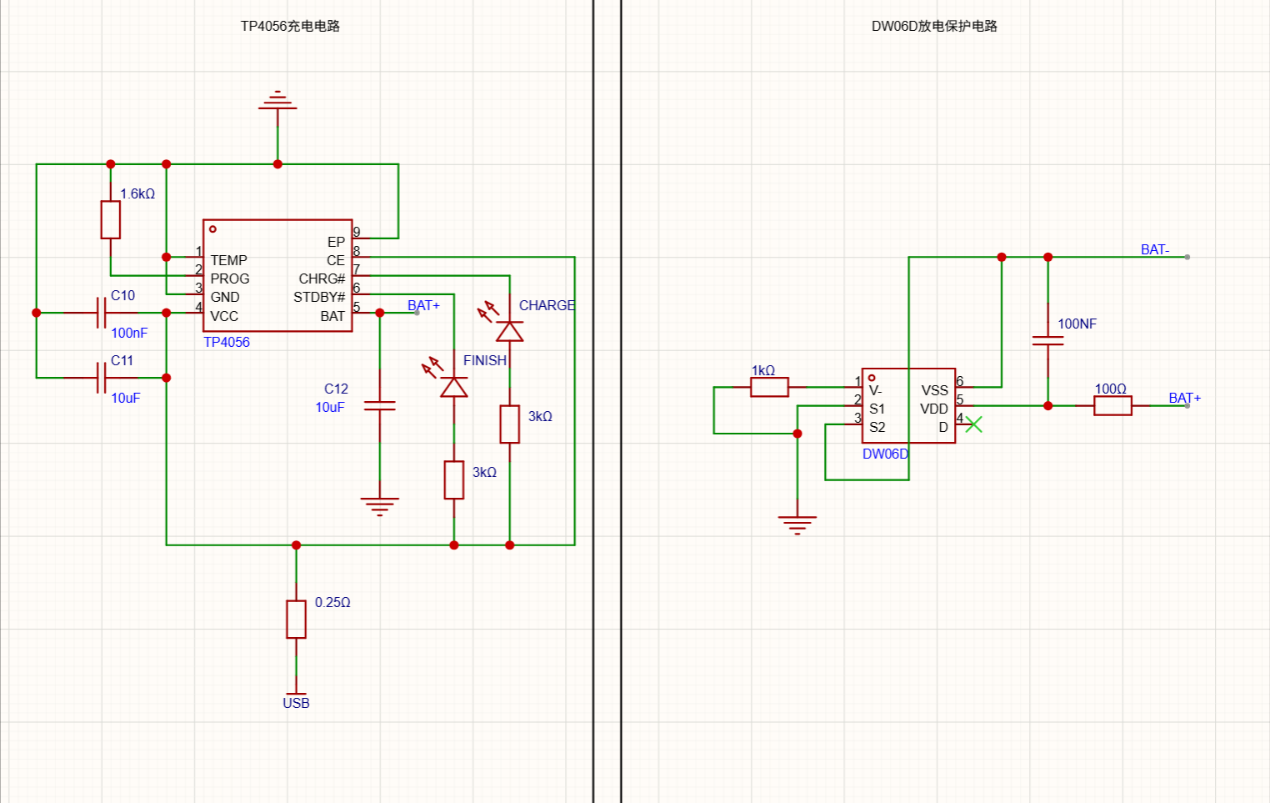Click the VCC pin label
Viewport: 1270px width, 803px height.
pyautogui.click(x=224, y=316)
